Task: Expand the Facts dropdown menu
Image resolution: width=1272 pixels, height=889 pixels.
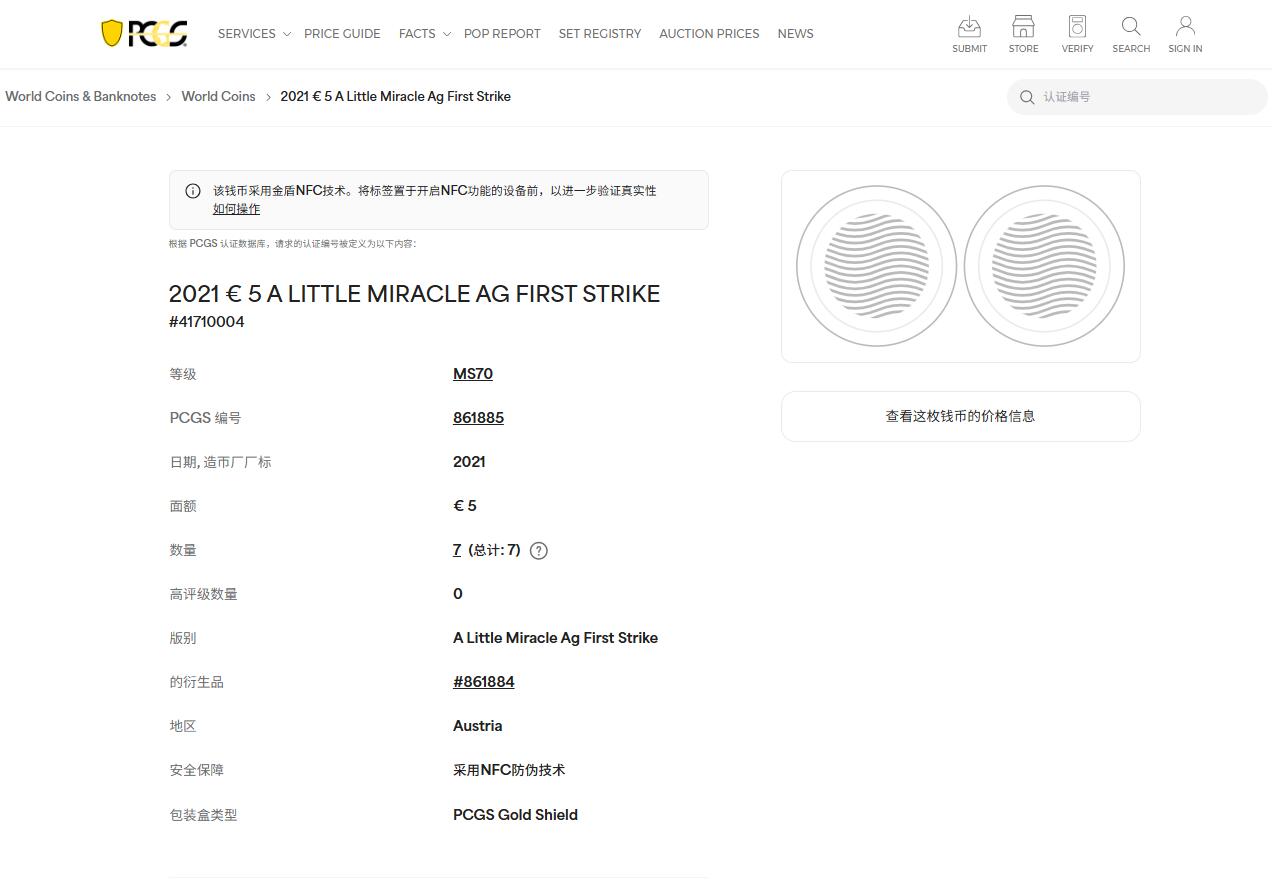Action: click(x=424, y=33)
